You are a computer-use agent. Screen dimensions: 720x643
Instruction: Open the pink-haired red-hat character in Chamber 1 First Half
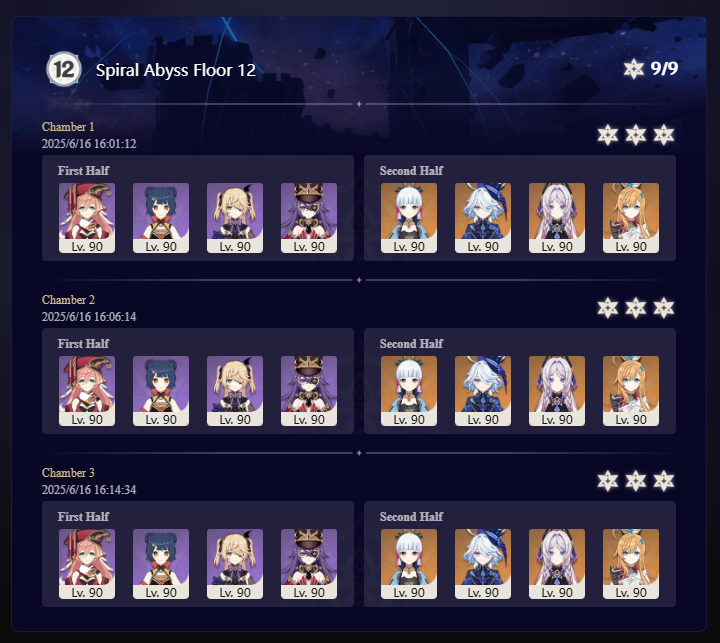tap(87, 218)
